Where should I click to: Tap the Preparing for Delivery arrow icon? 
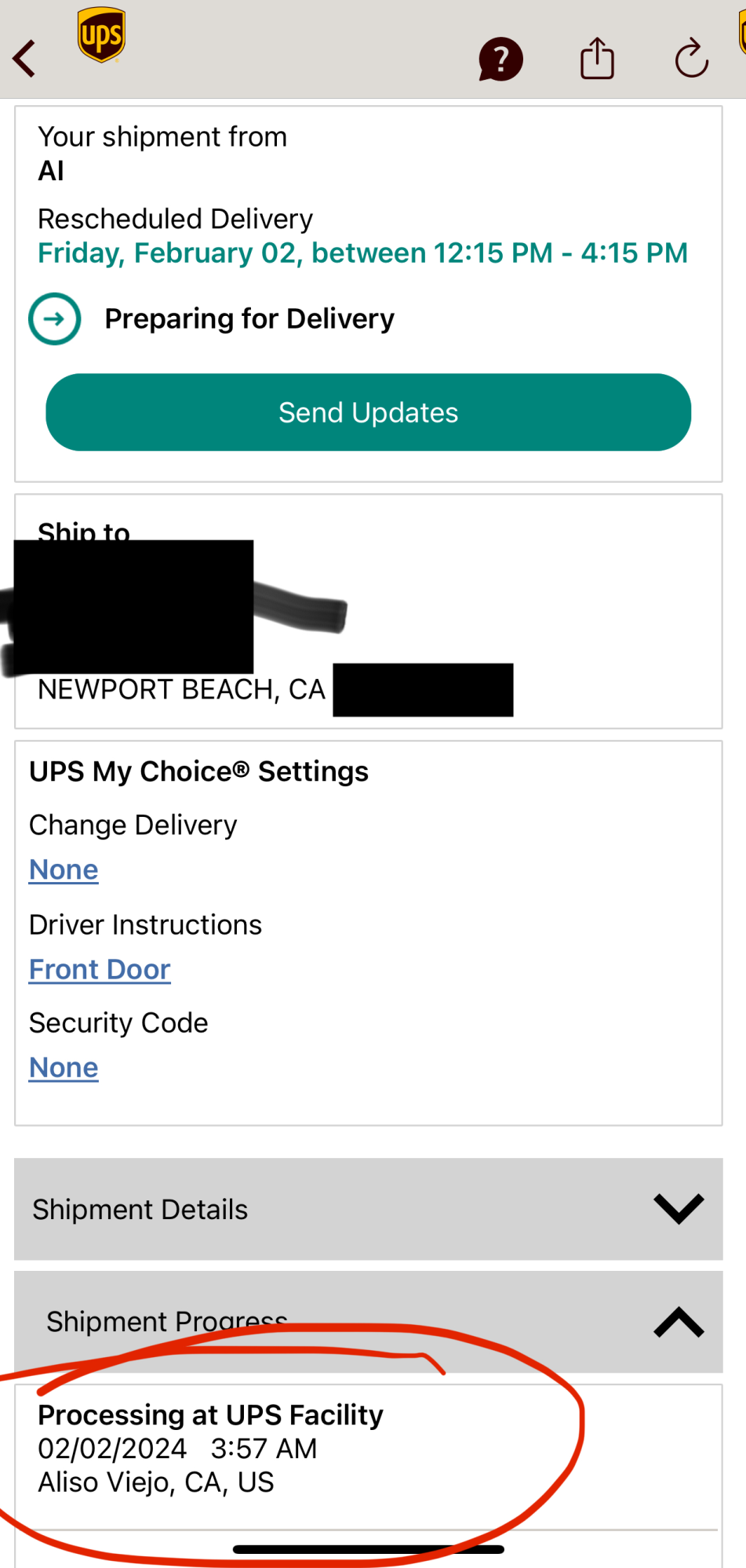[x=55, y=319]
